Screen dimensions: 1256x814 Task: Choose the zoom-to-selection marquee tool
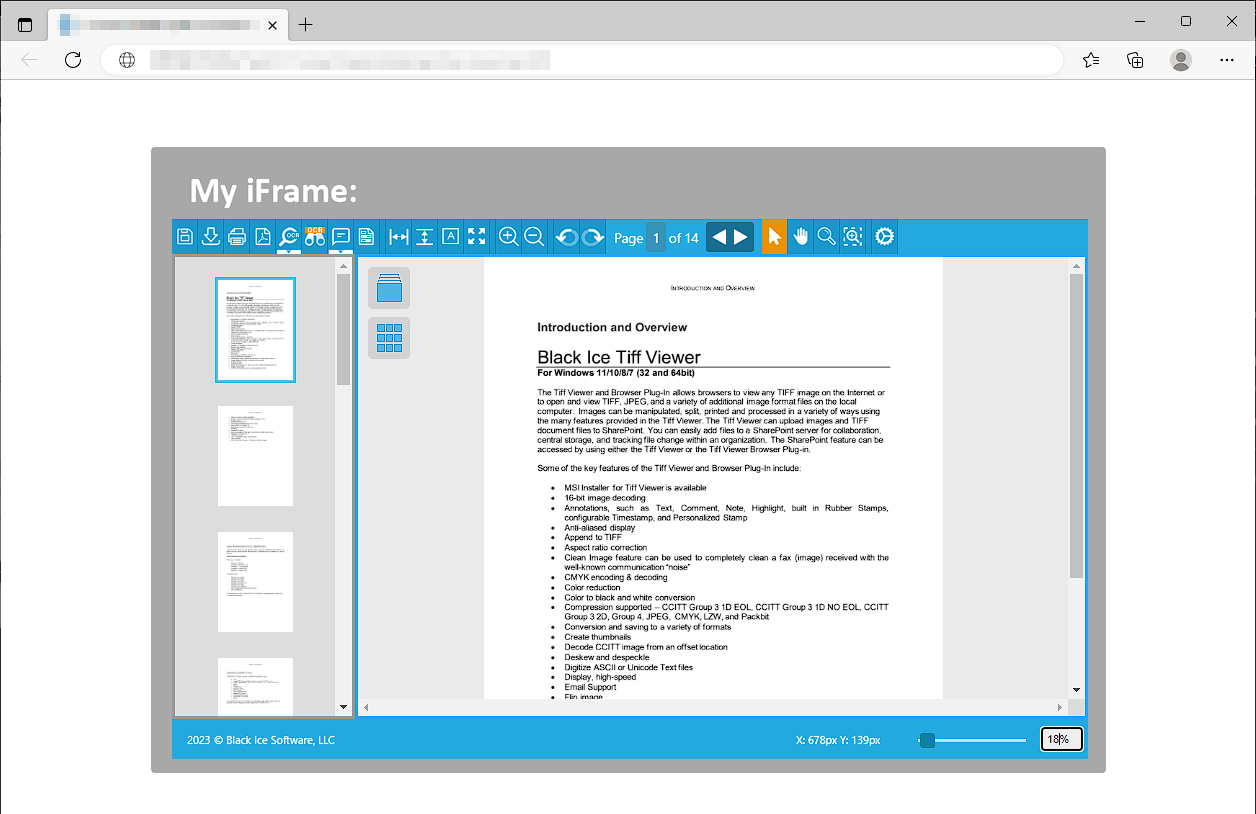[x=852, y=237]
